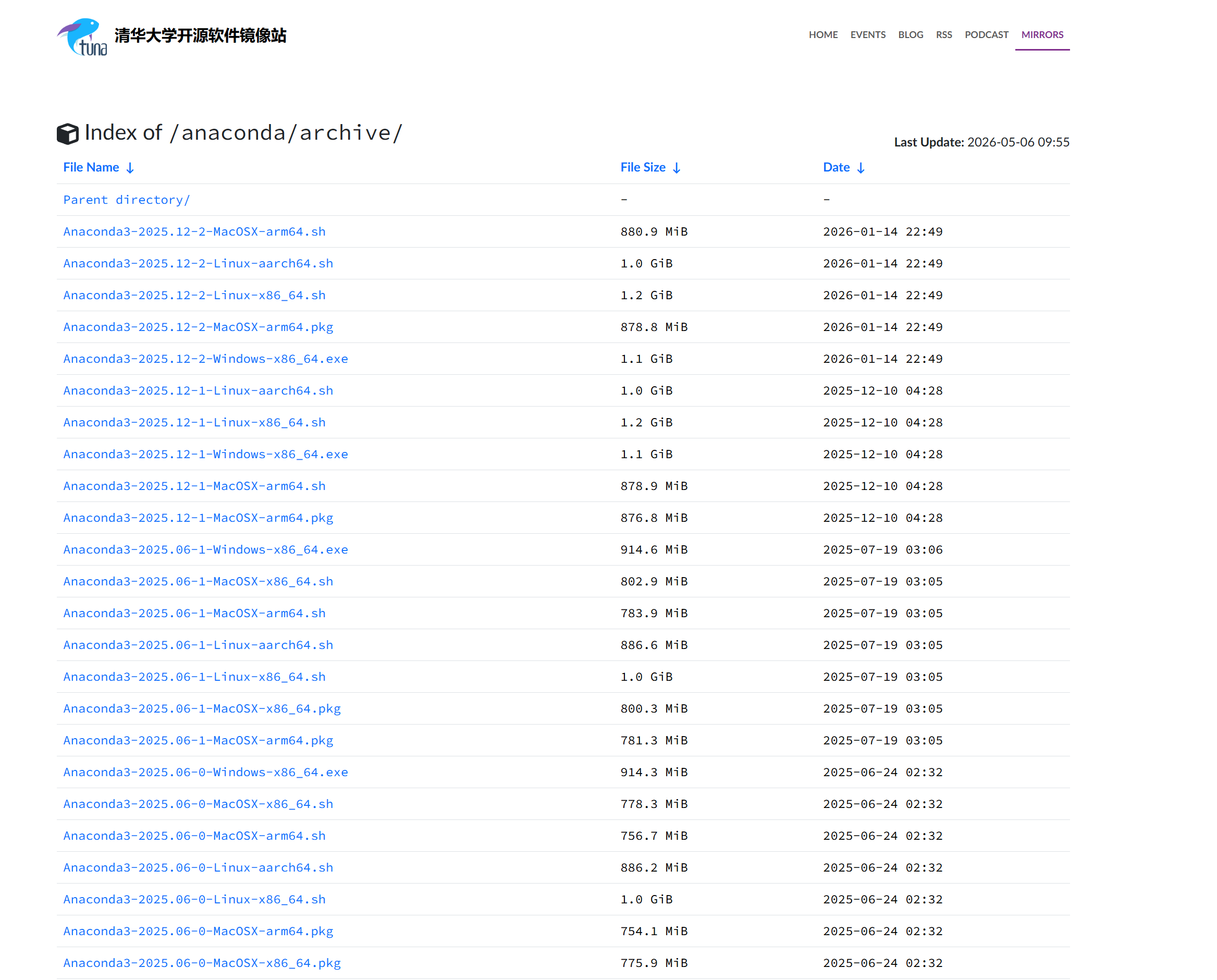Click the 886.2 MiB size cell
The image size is (1217, 980).
tap(654, 867)
